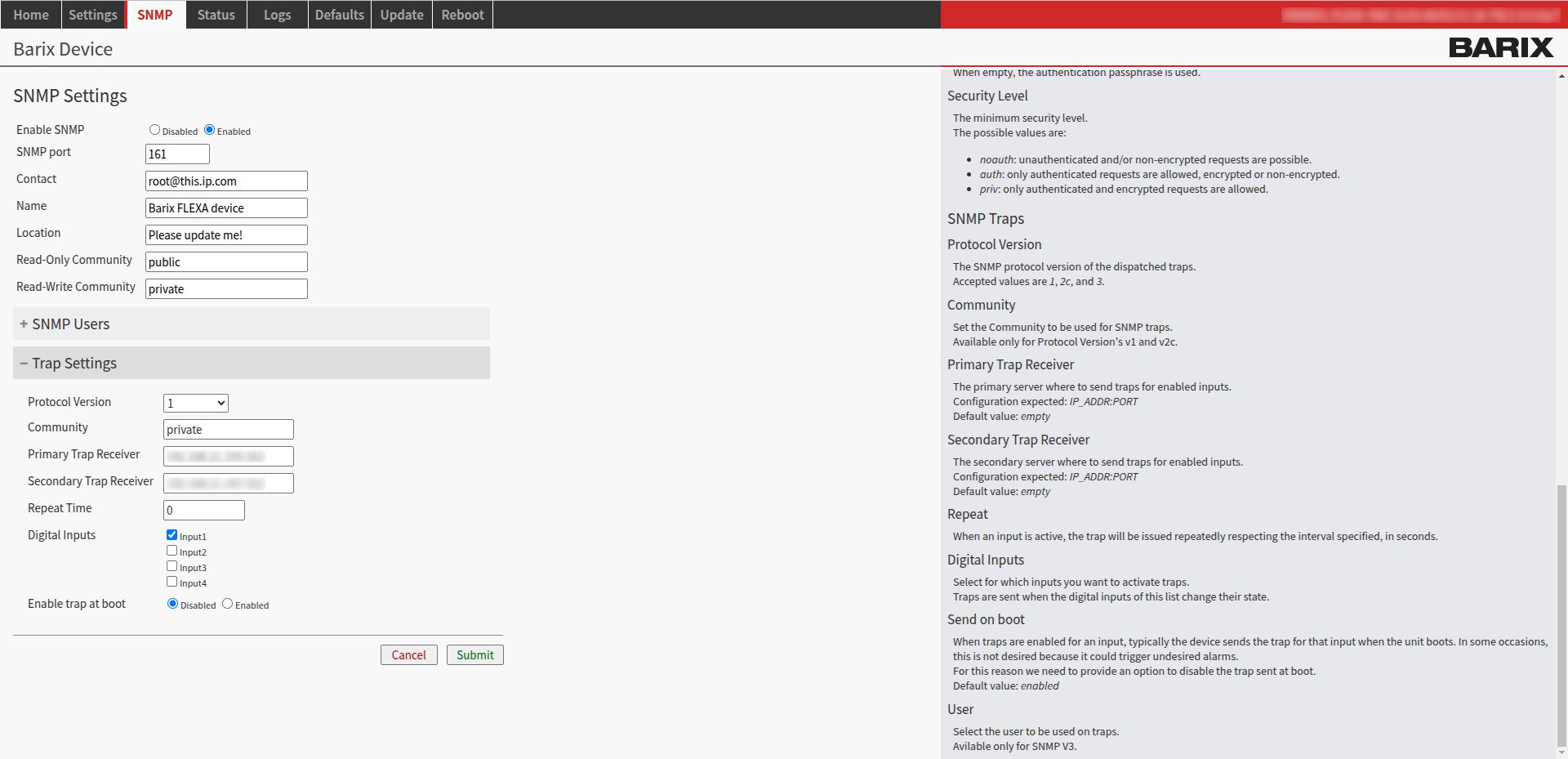Switch to the Status tab
Image resolution: width=1568 pixels, height=759 pixels.
[216, 14]
